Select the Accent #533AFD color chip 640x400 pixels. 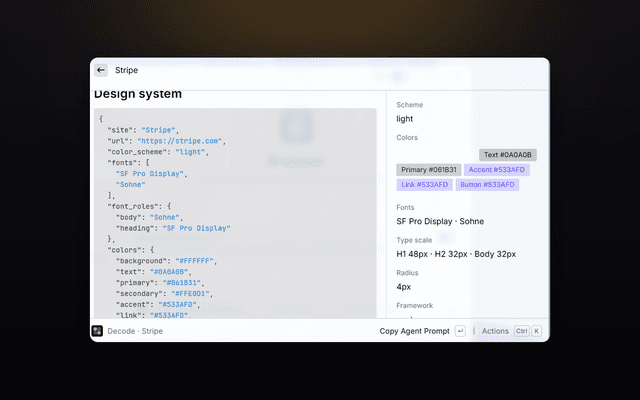coord(497,170)
